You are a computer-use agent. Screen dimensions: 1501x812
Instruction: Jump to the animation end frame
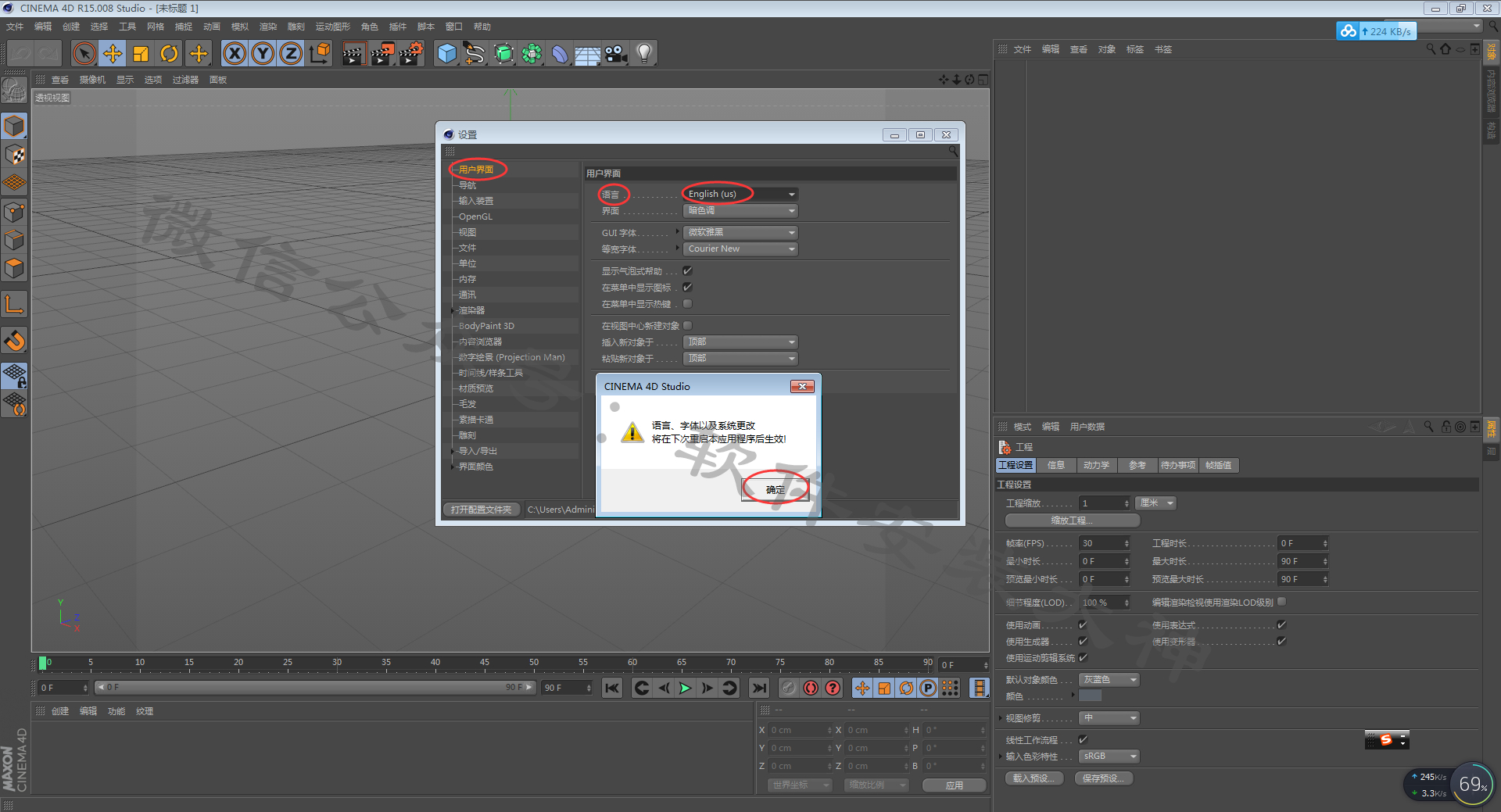click(x=758, y=688)
